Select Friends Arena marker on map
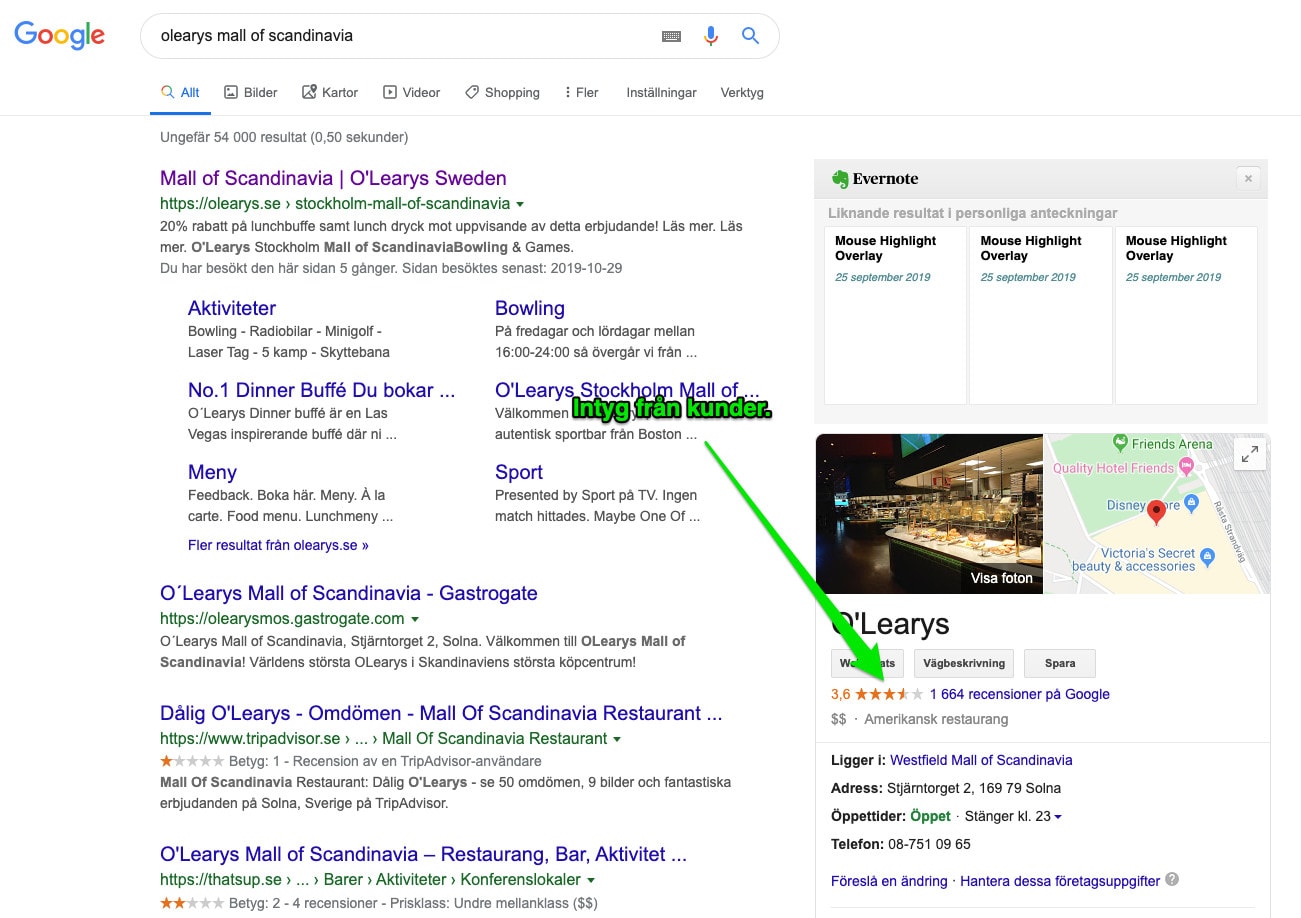Viewport: 1301px width, 918px height. pyautogui.click(x=1121, y=443)
